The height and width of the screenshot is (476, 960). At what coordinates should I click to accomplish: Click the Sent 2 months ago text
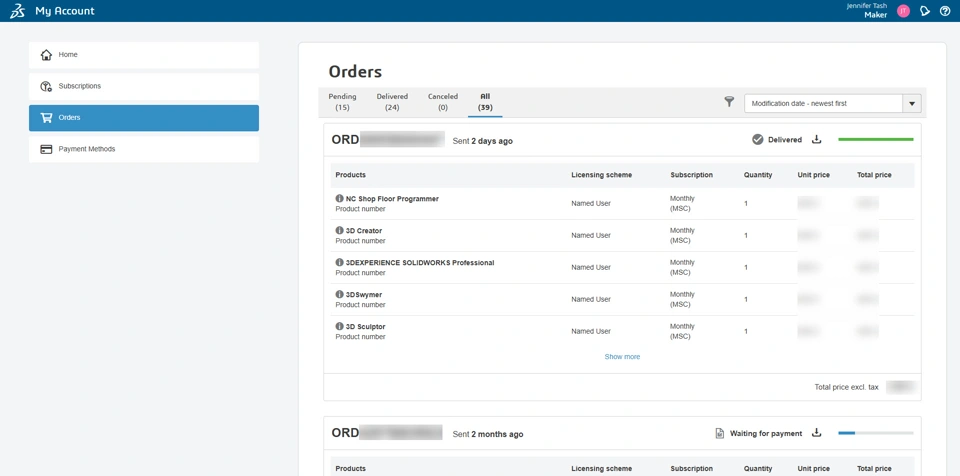(x=488, y=434)
